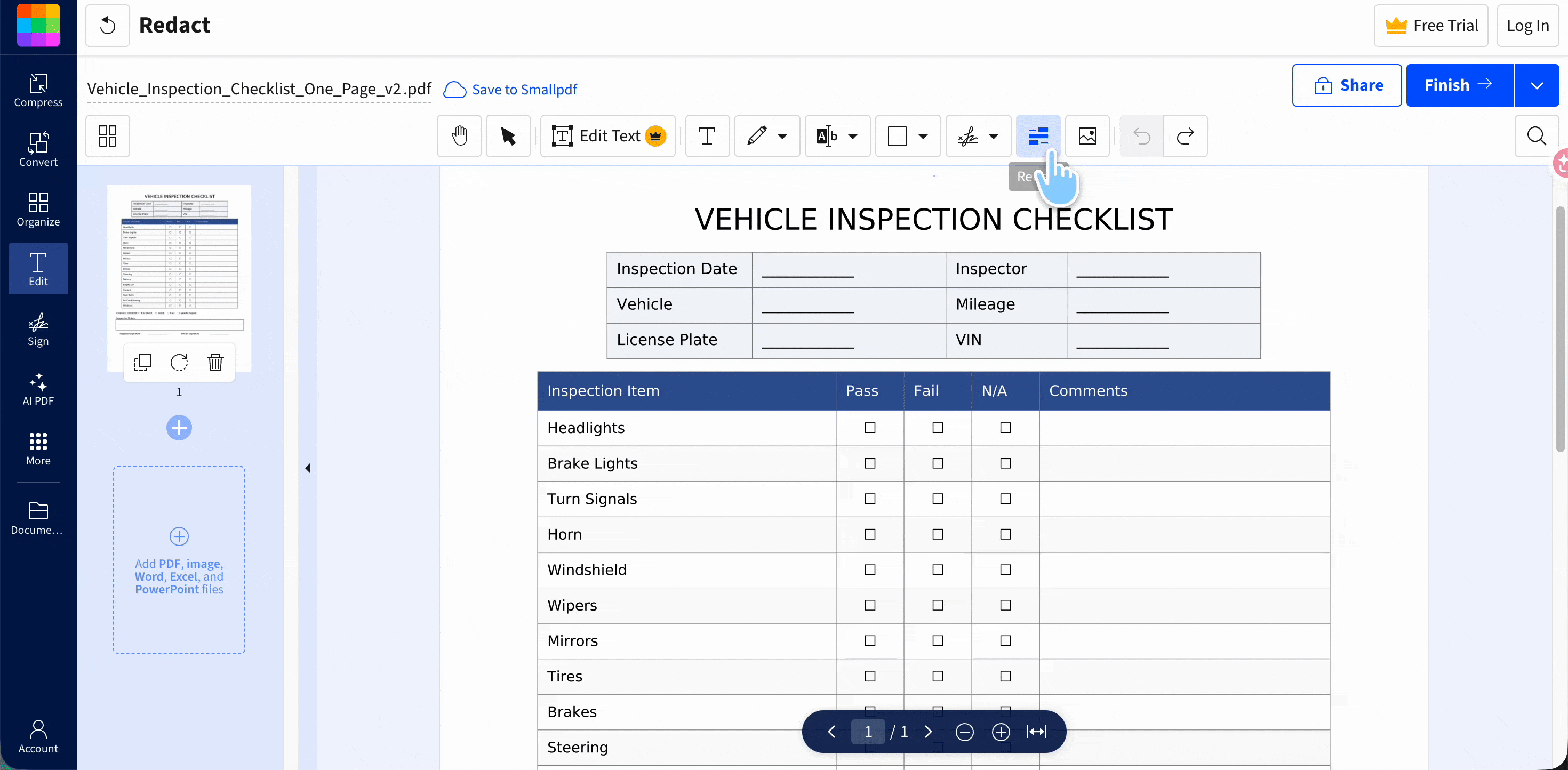Go to the next page

tap(928, 732)
